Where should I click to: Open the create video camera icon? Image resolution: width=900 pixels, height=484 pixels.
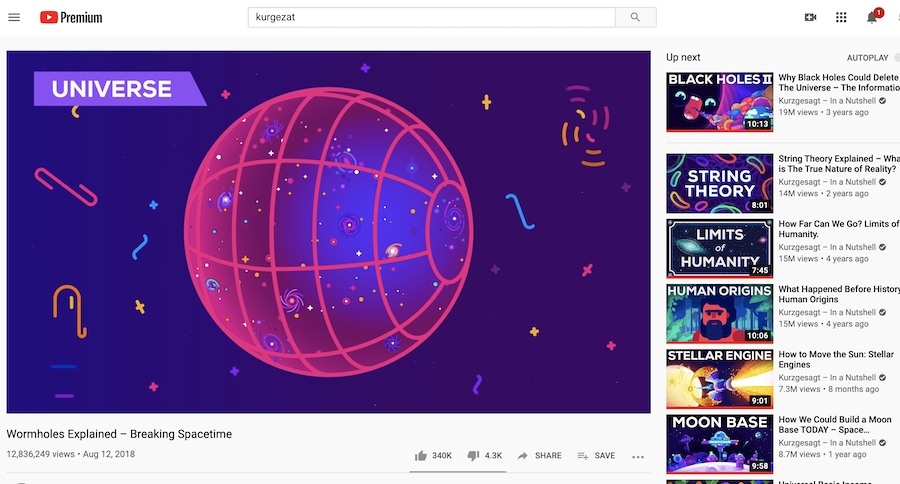pyautogui.click(x=810, y=17)
